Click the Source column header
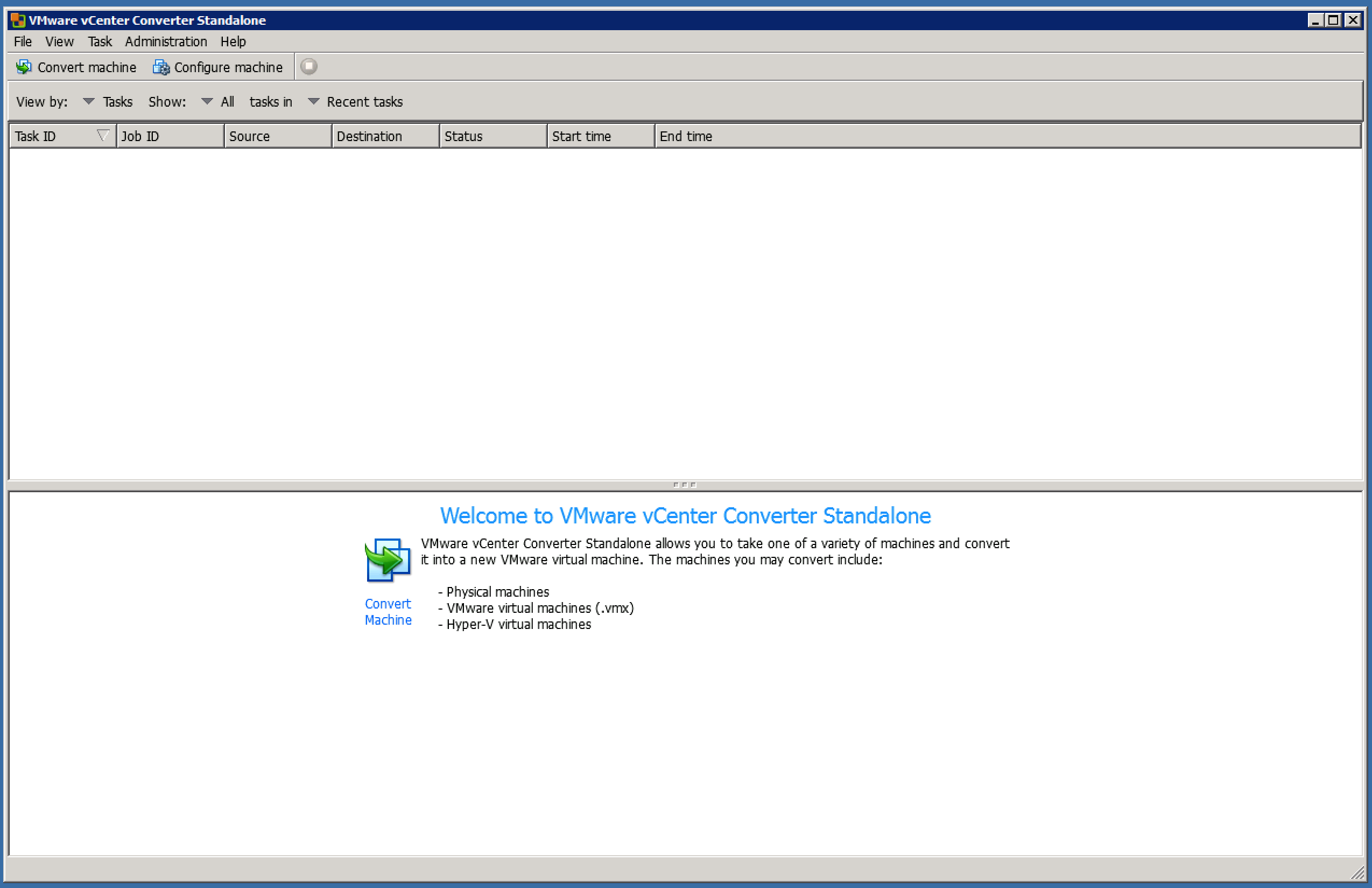This screenshot has width=1372, height=888. click(x=277, y=136)
